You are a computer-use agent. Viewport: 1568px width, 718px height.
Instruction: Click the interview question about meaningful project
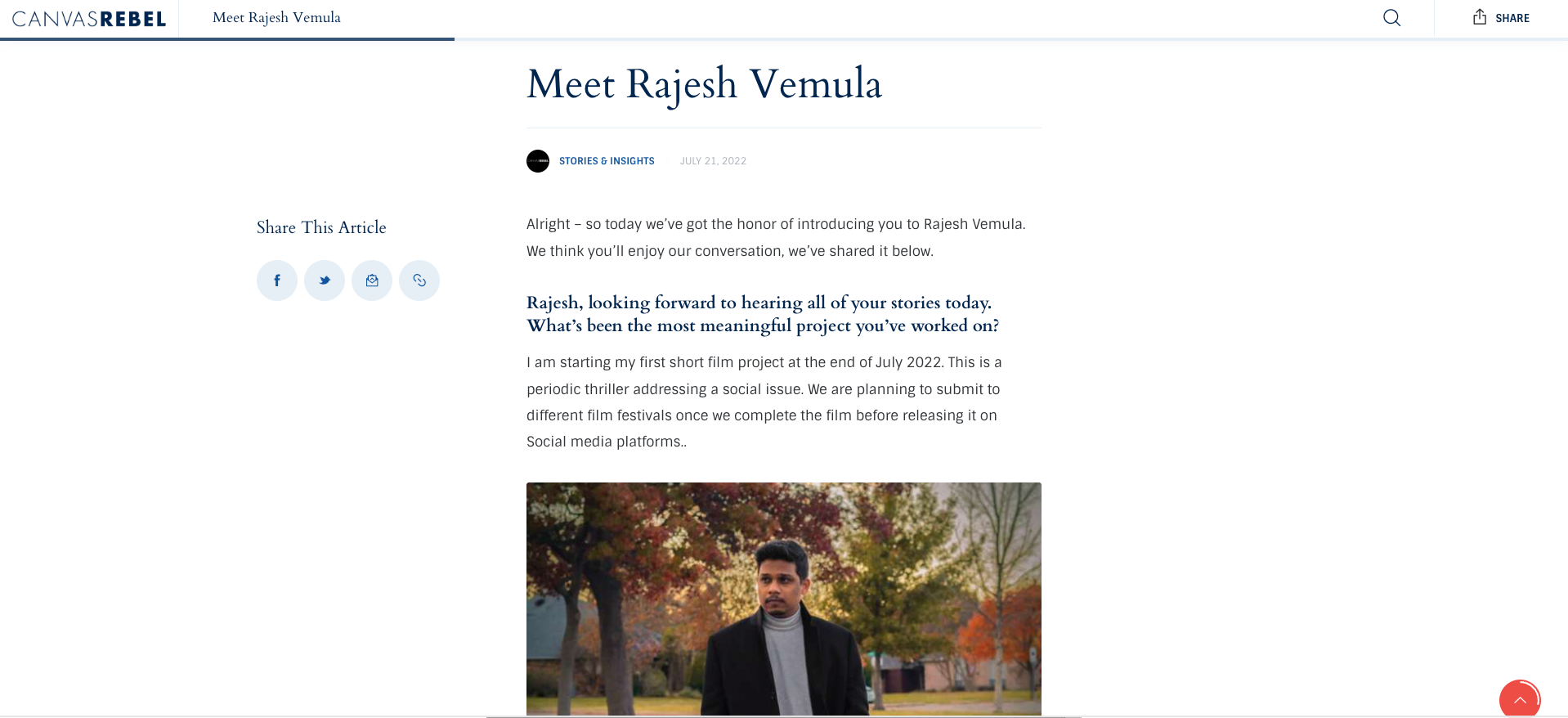coord(762,314)
